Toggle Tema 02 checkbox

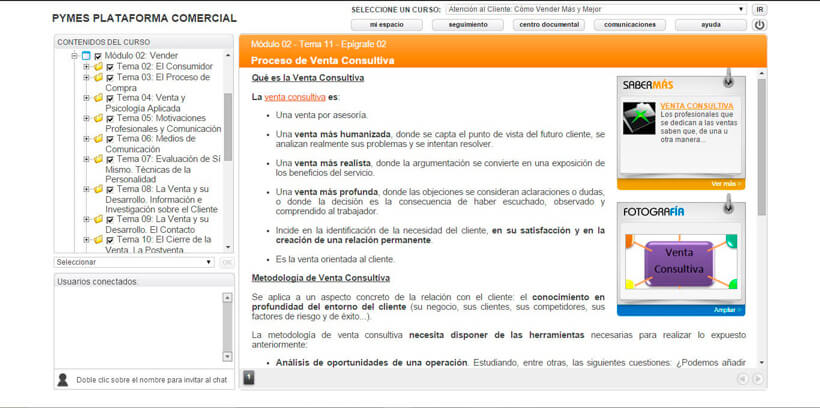tap(110, 67)
